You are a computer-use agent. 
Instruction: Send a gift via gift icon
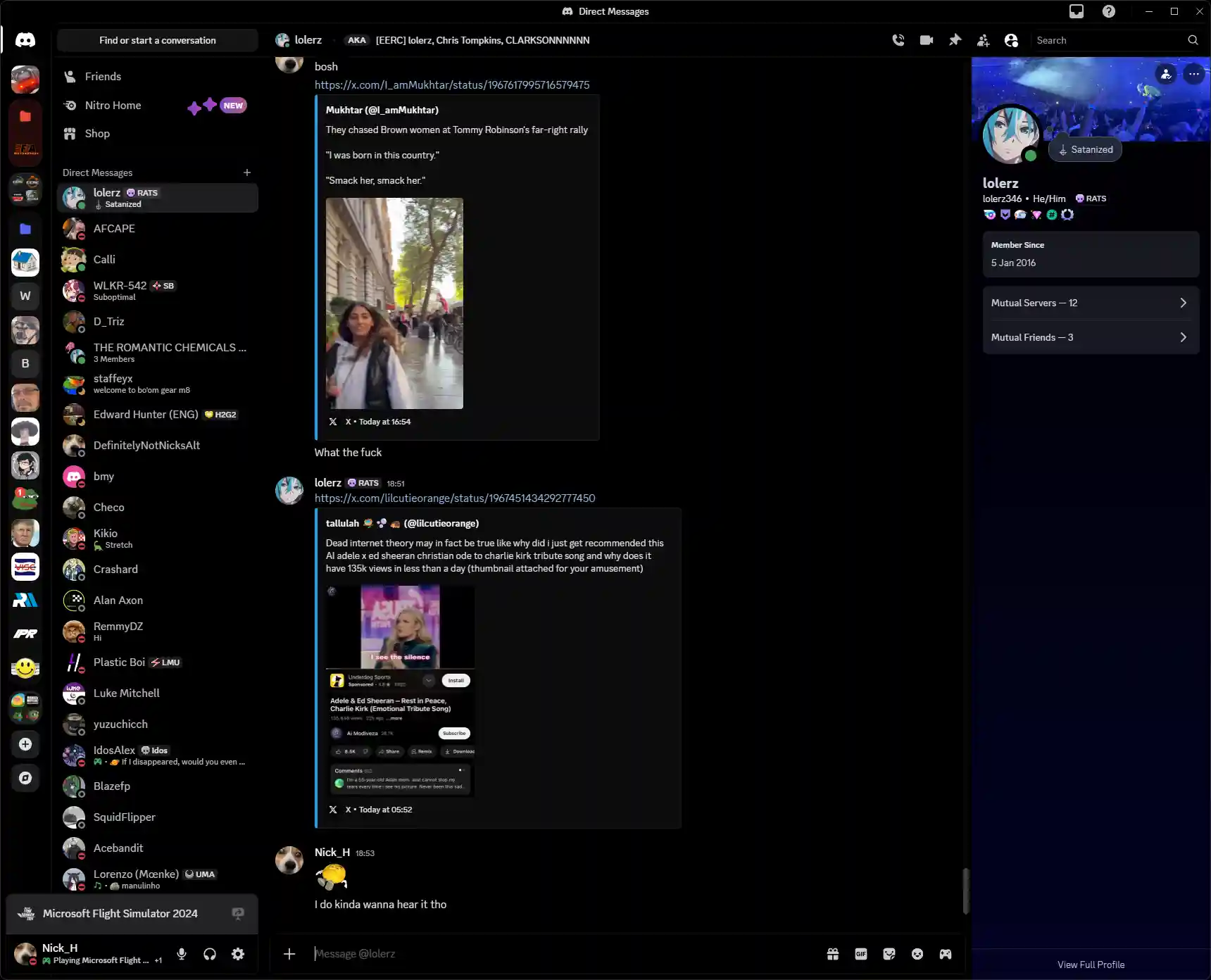pos(833,954)
